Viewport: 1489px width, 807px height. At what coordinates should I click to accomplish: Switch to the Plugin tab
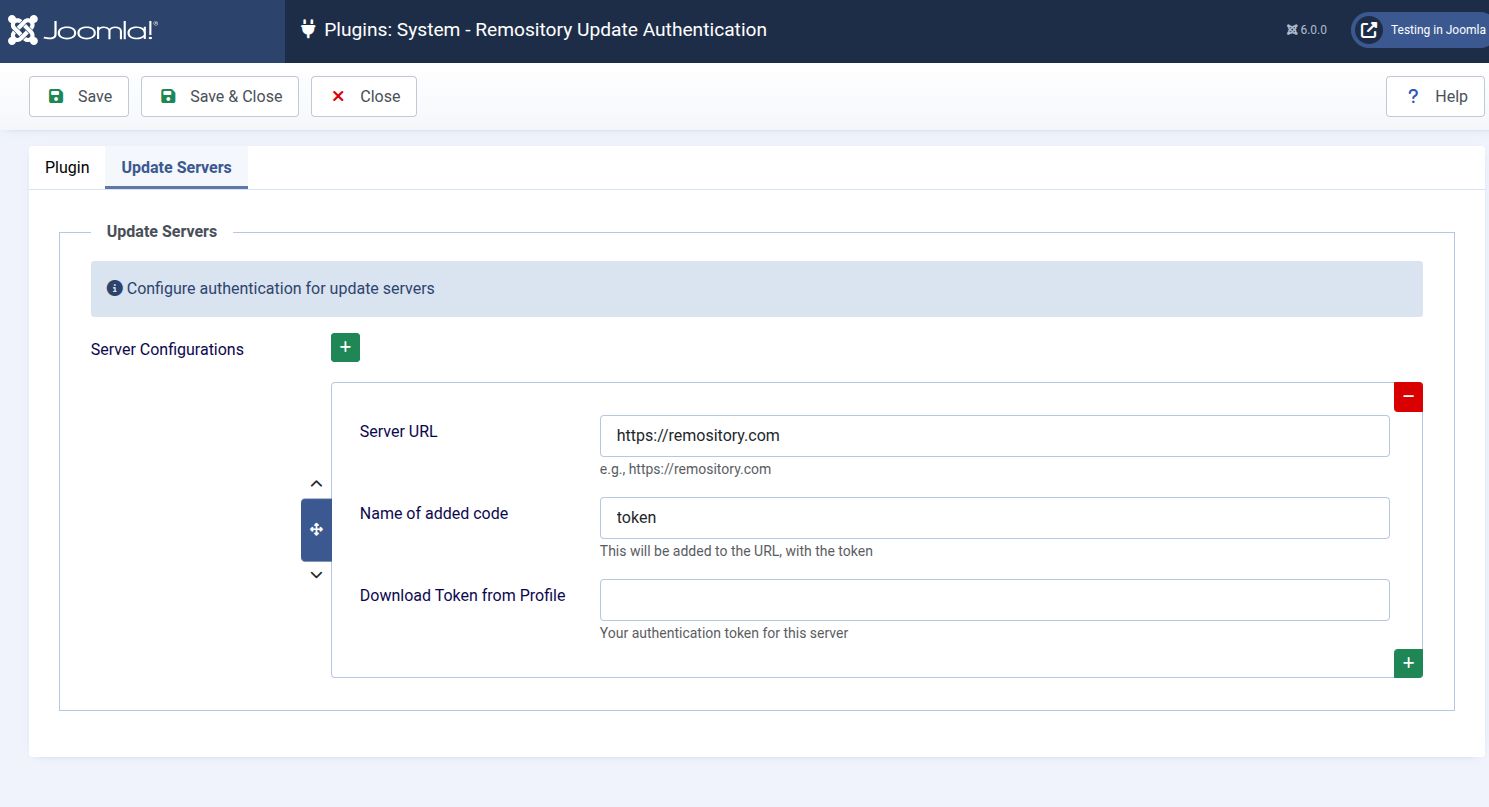click(x=67, y=168)
